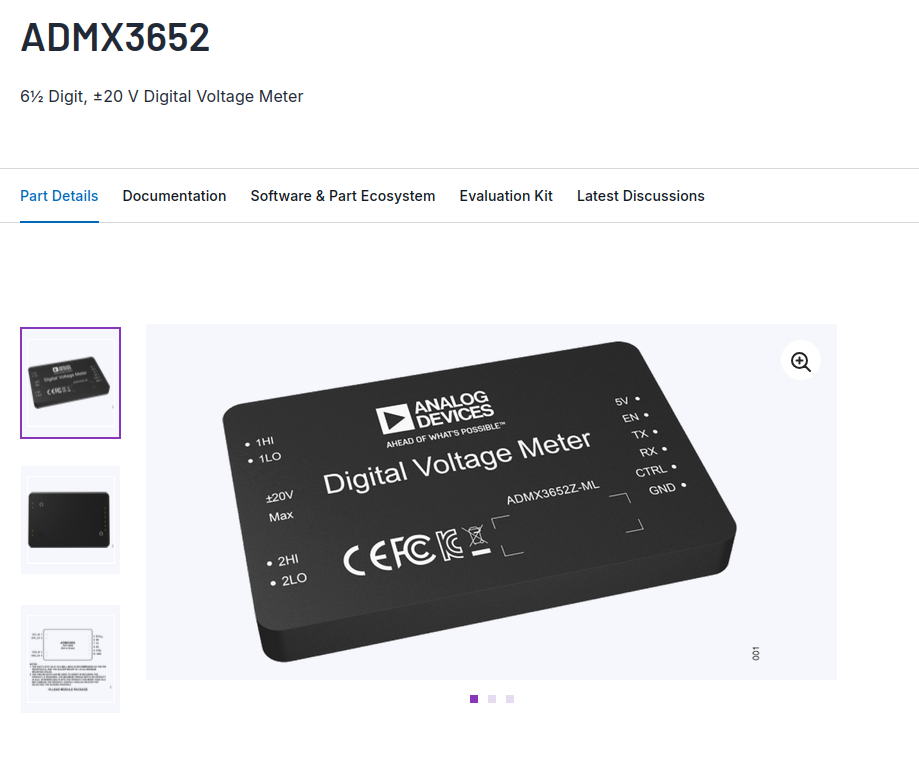
Task: Click the Digital Voltage Meter text on module
Action: [x=457, y=463]
